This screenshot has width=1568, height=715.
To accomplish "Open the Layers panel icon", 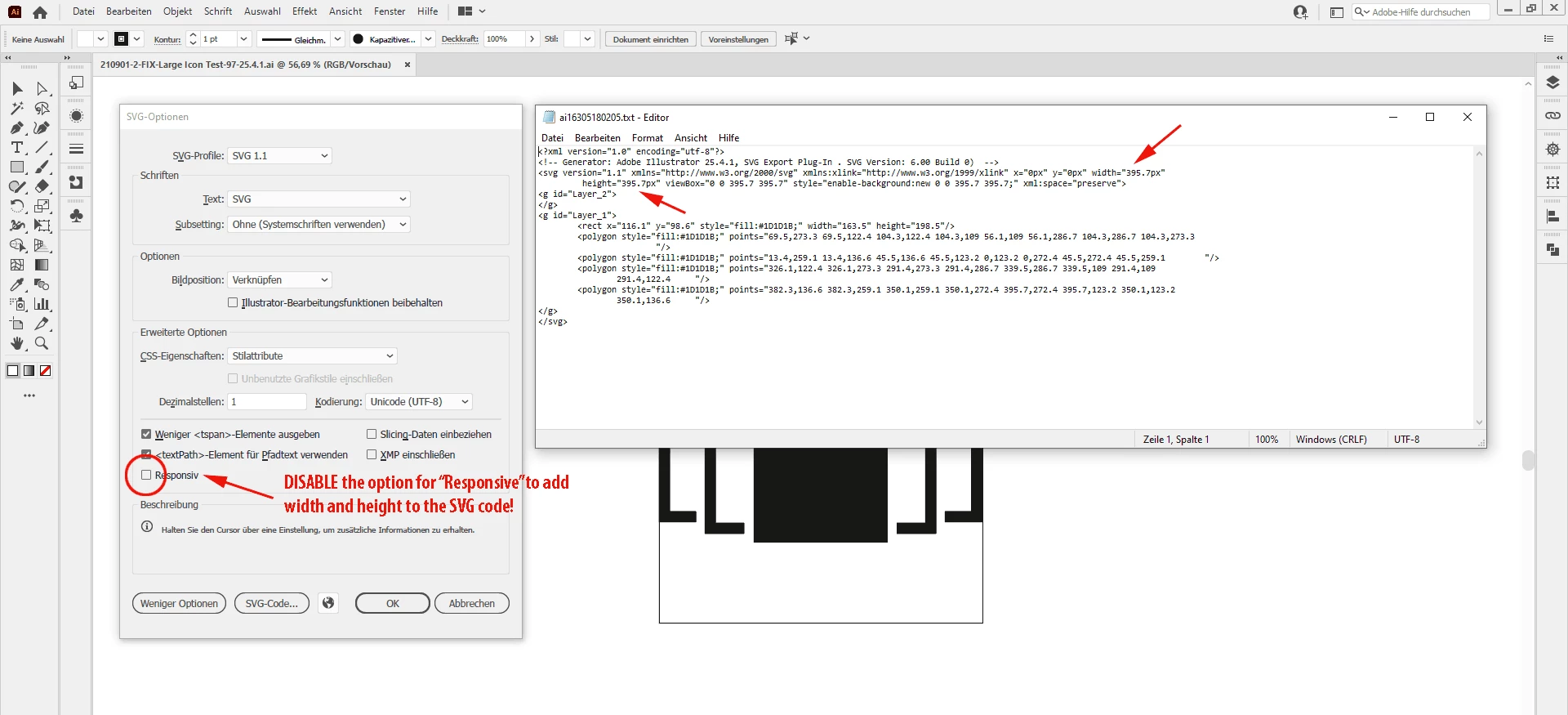I will 1552,83.
